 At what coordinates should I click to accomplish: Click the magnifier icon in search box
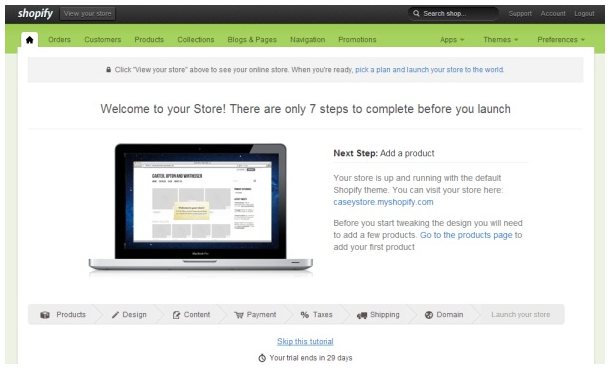(x=416, y=13)
